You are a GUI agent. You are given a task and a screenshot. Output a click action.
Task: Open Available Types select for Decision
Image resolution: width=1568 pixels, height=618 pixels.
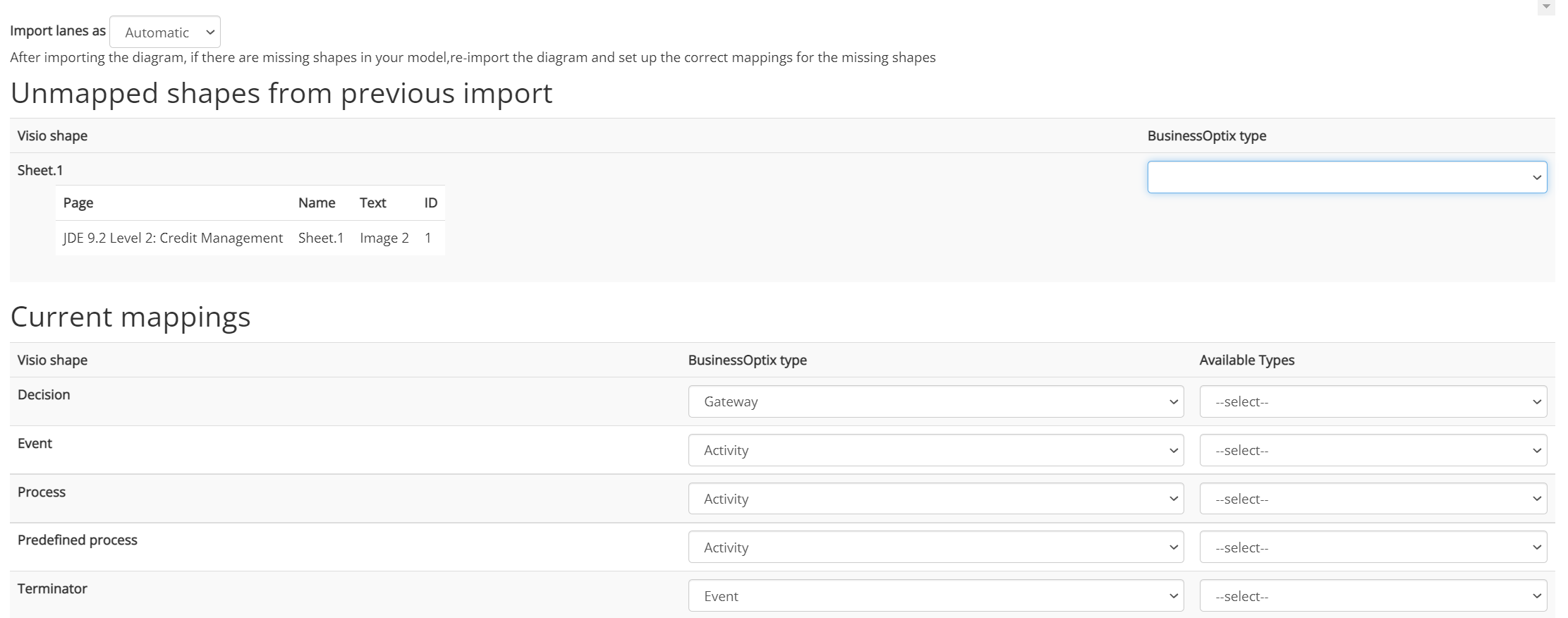(1373, 401)
